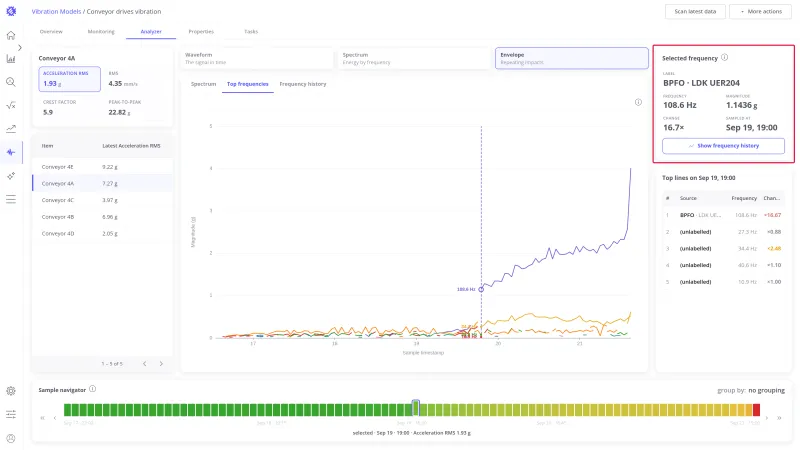800x450 pixels.
Task: Open the Home sidebar icon
Action: (x=11, y=35)
